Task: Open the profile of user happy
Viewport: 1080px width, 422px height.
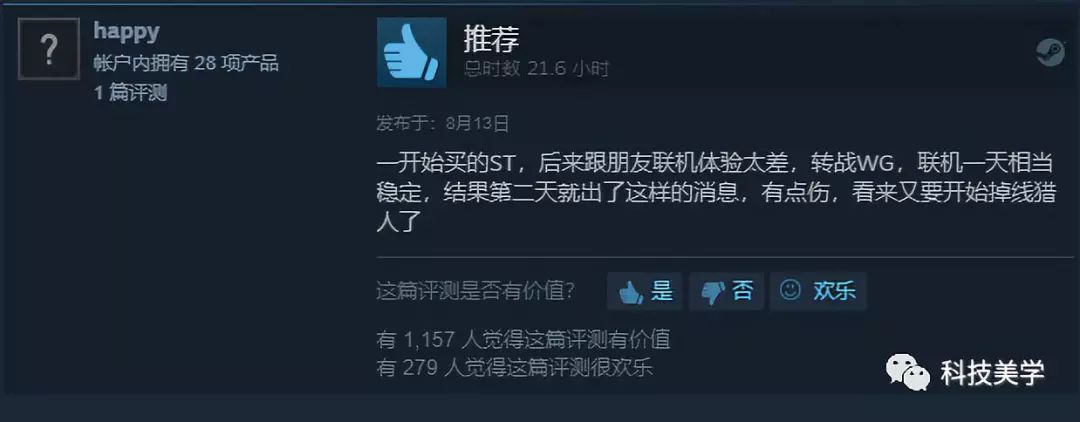Action: point(126,32)
